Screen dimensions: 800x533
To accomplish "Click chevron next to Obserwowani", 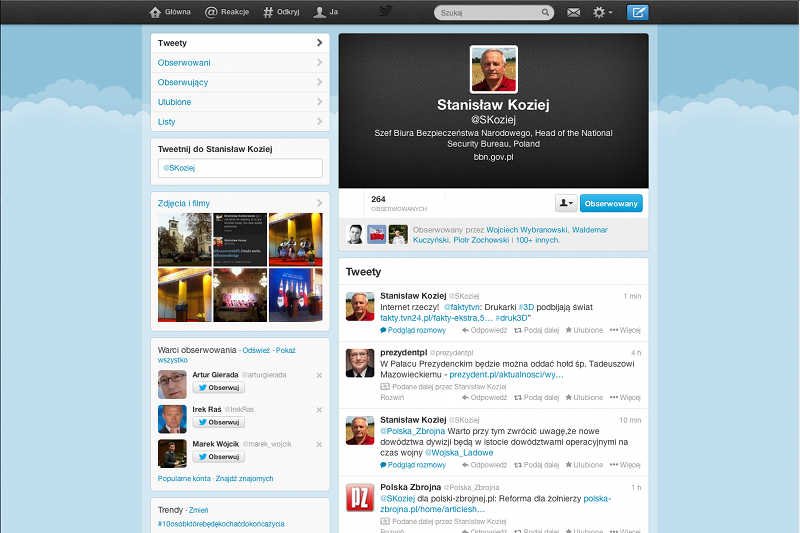I will pyautogui.click(x=319, y=62).
